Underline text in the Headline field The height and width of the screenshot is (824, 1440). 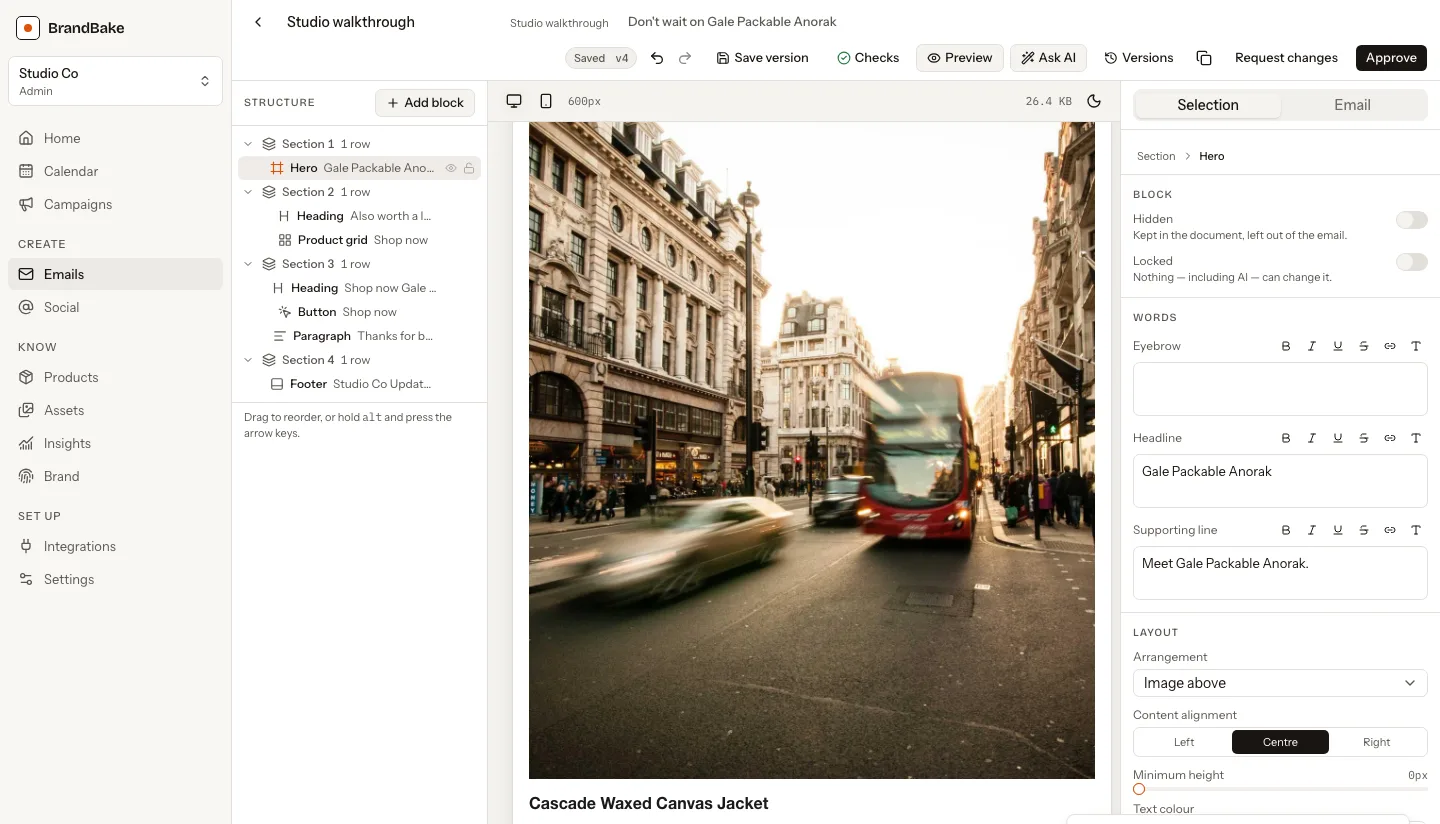1338,438
